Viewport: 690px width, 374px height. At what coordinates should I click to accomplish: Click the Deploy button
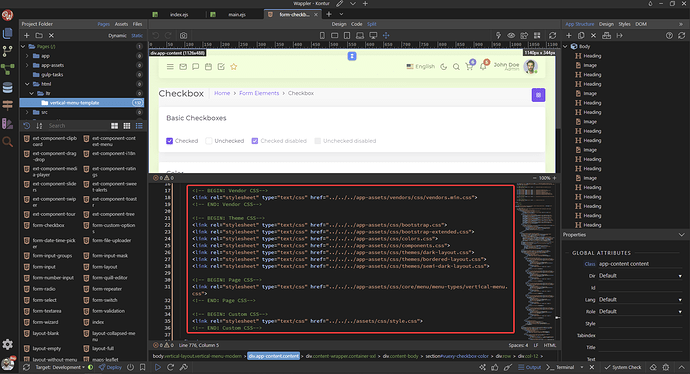pyautogui.click(x=110, y=367)
